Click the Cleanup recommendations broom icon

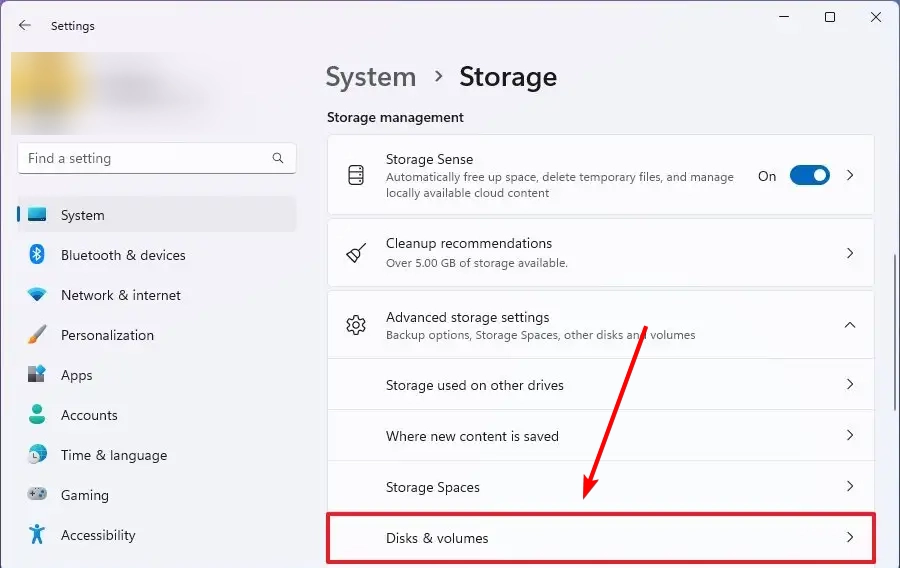pyautogui.click(x=356, y=253)
